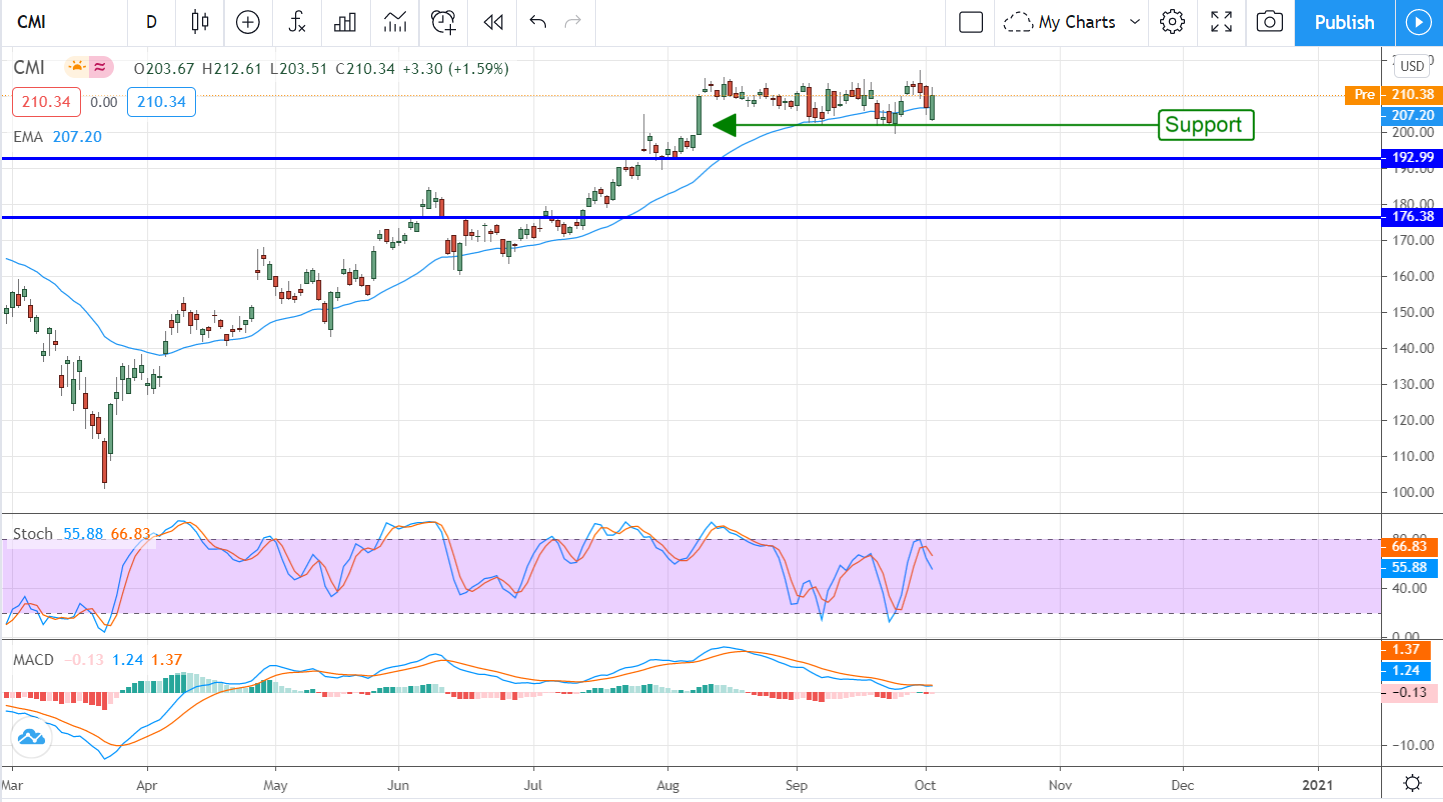Image resolution: width=1443 pixels, height=802 pixels.
Task: Click the select layout square icon
Action: (x=970, y=22)
